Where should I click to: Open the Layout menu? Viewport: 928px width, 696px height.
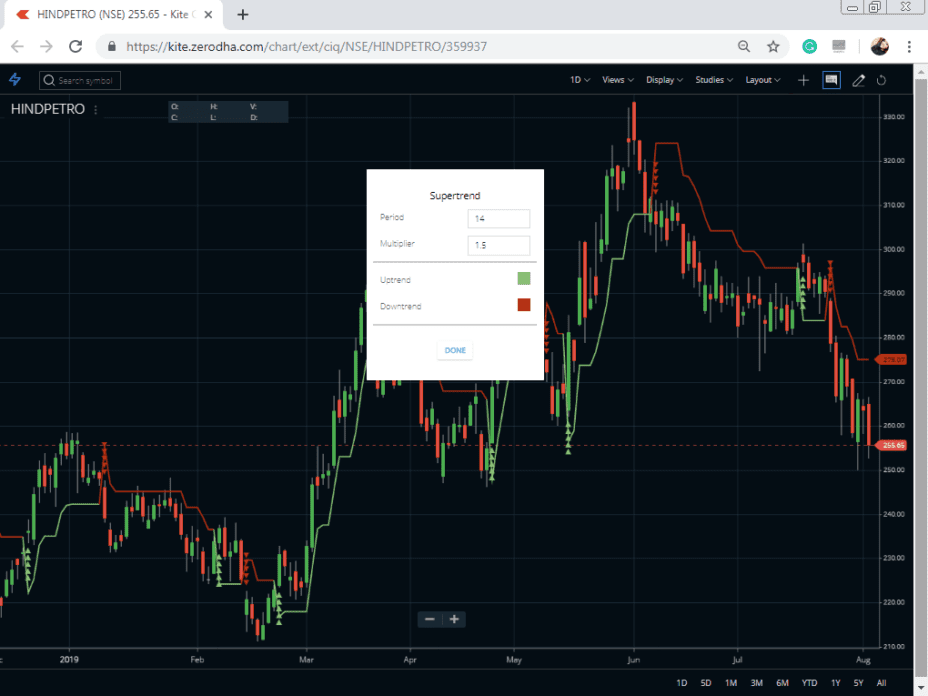coord(763,80)
